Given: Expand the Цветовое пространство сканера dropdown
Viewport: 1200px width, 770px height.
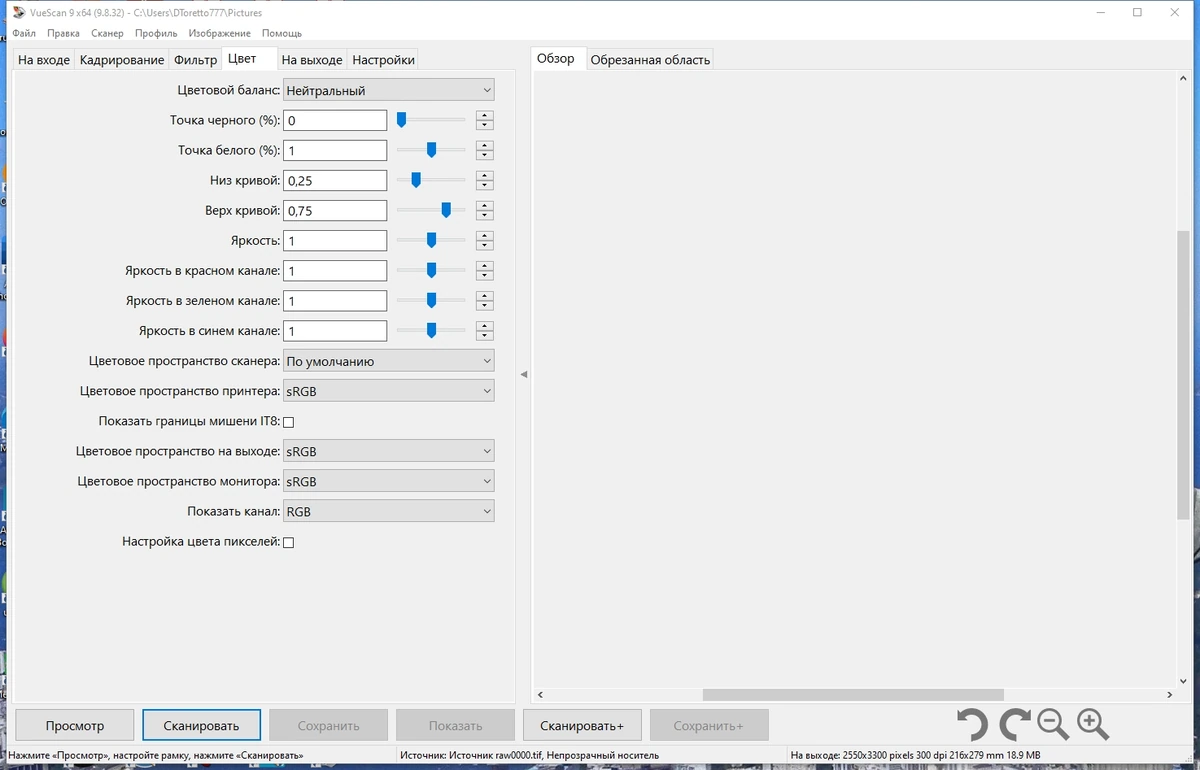Looking at the screenshot, I should click(x=388, y=361).
